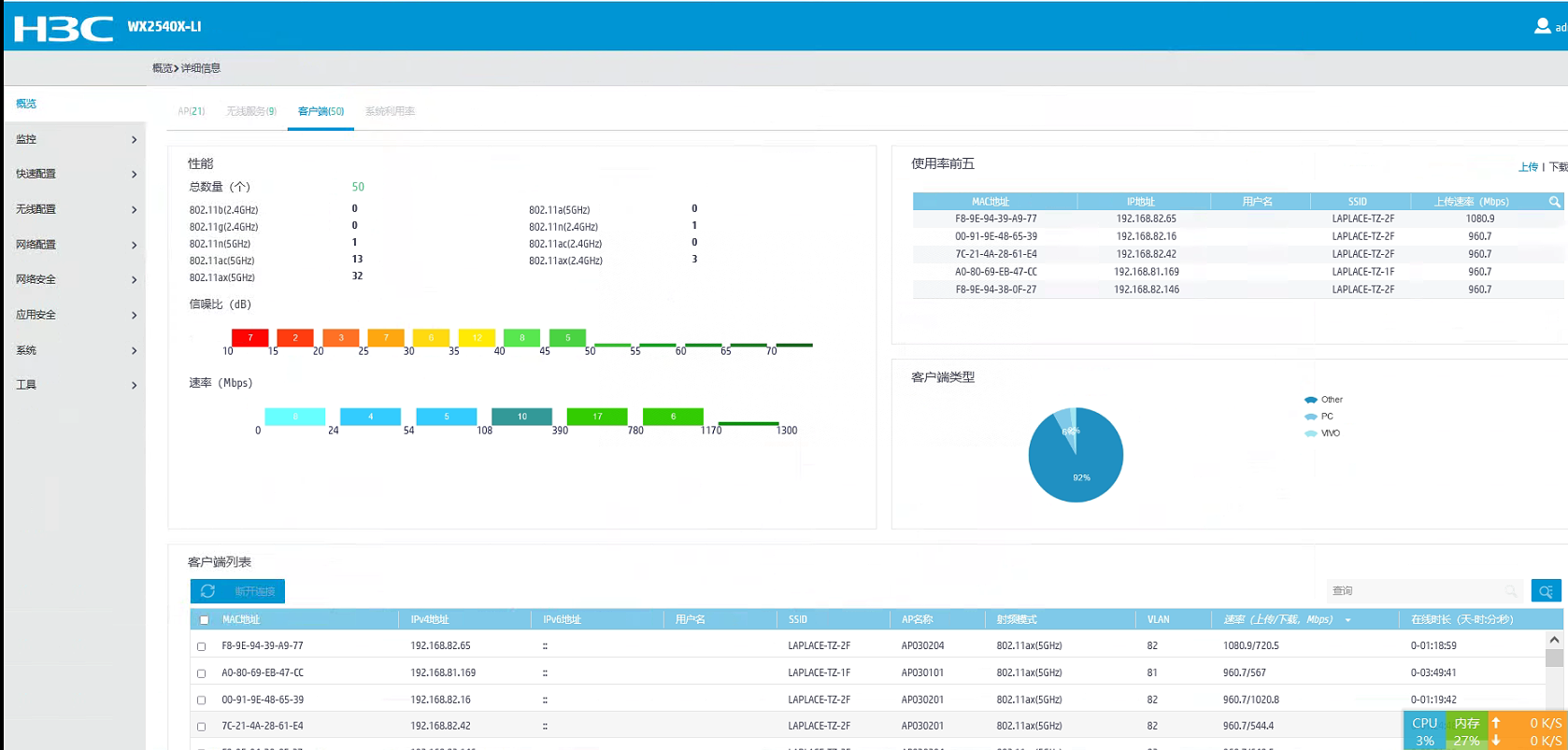Select the checkbox for client A0-80-69-EB-47-CC
This screenshot has width=1568, height=750.
pyautogui.click(x=202, y=673)
